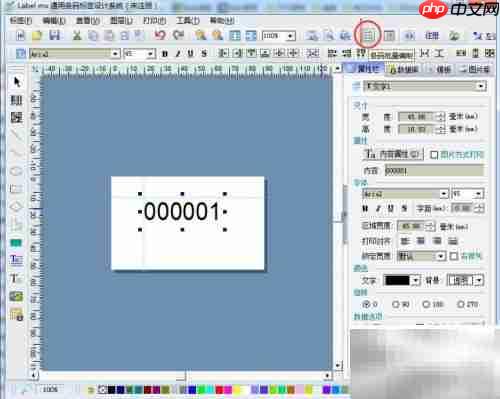The height and width of the screenshot is (399, 500).
Task: Toggle italic I in formatting toolbar
Action: click(178, 54)
